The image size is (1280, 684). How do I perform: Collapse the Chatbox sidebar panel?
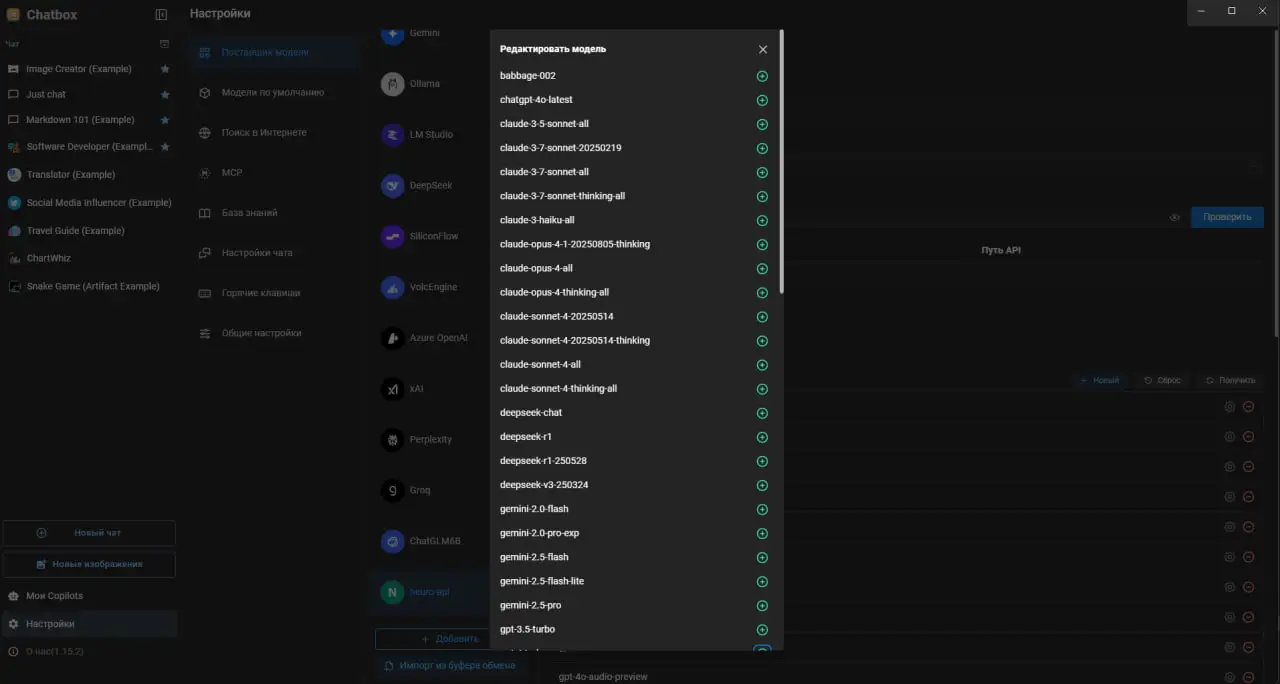(162, 15)
